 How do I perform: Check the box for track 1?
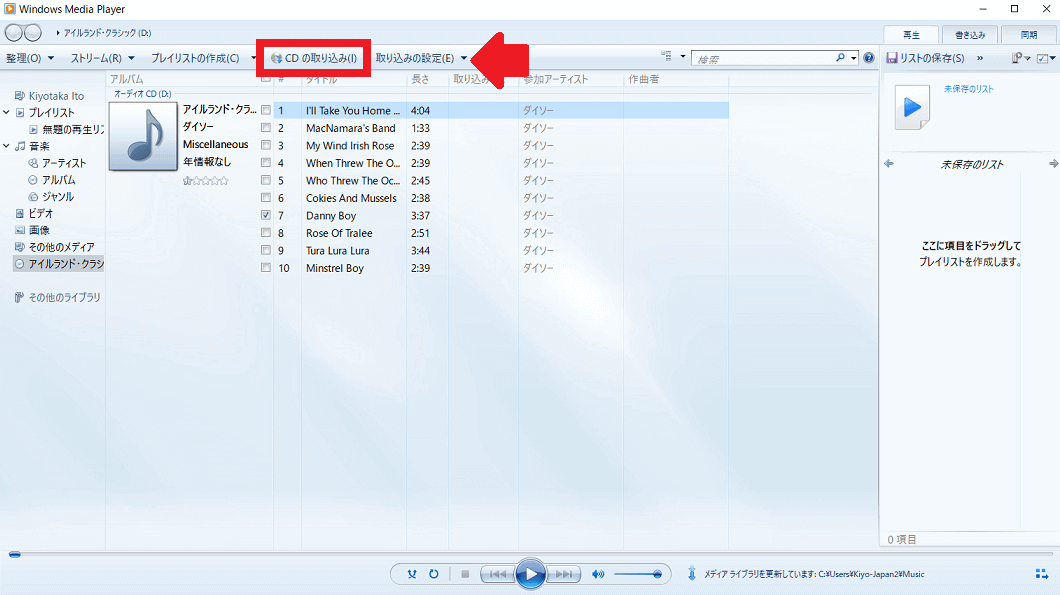[266, 110]
